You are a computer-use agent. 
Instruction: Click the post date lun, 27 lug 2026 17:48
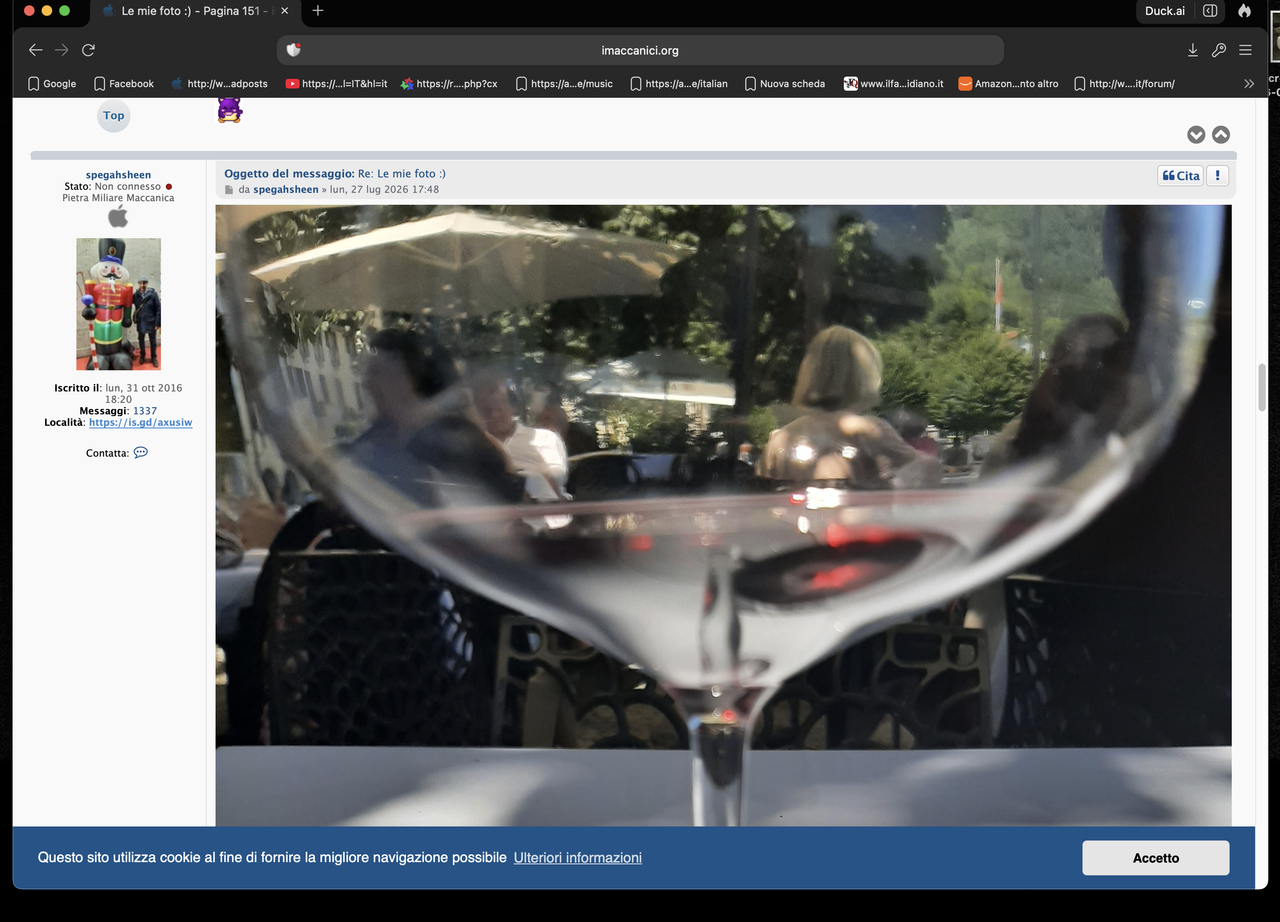pos(384,190)
